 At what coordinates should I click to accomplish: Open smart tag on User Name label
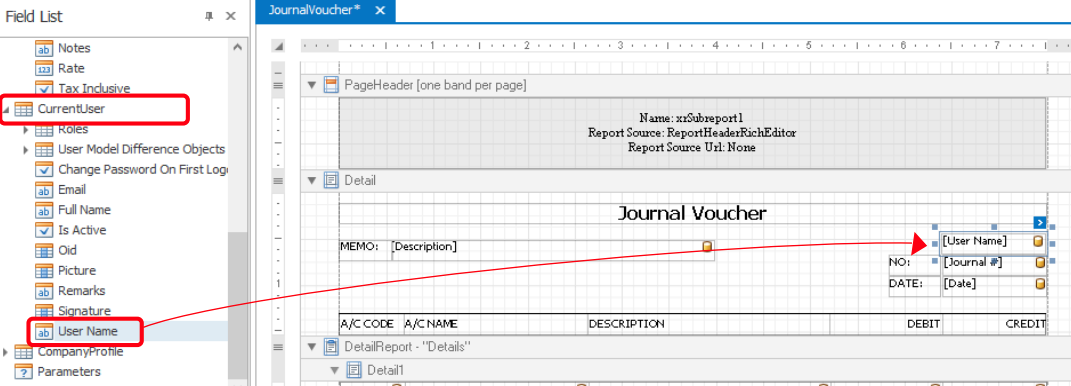click(1040, 222)
